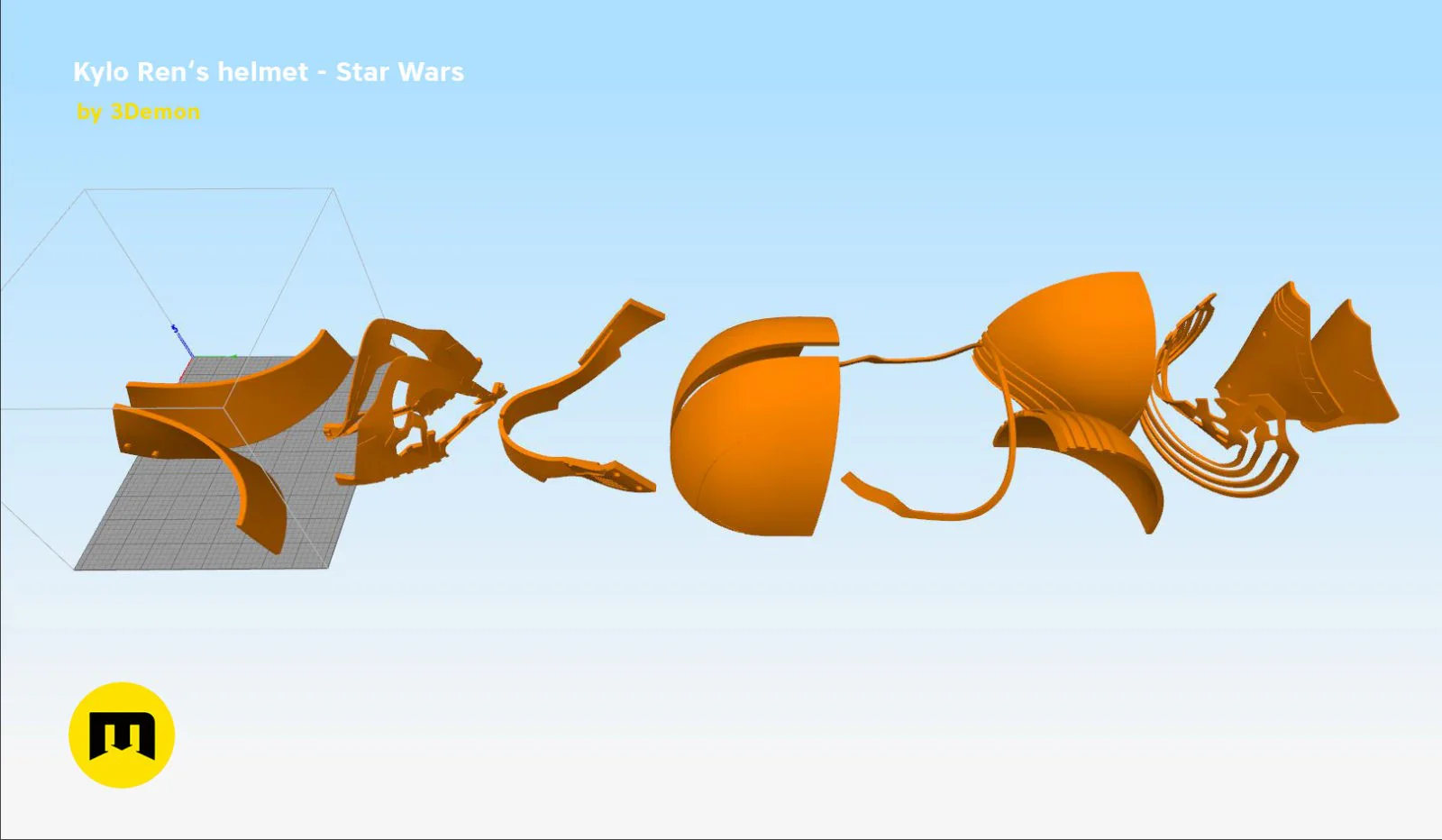Open the "by 3Demon" author link
This screenshot has height=840, width=1442.
pyautogui.click(x=138, y=112)
